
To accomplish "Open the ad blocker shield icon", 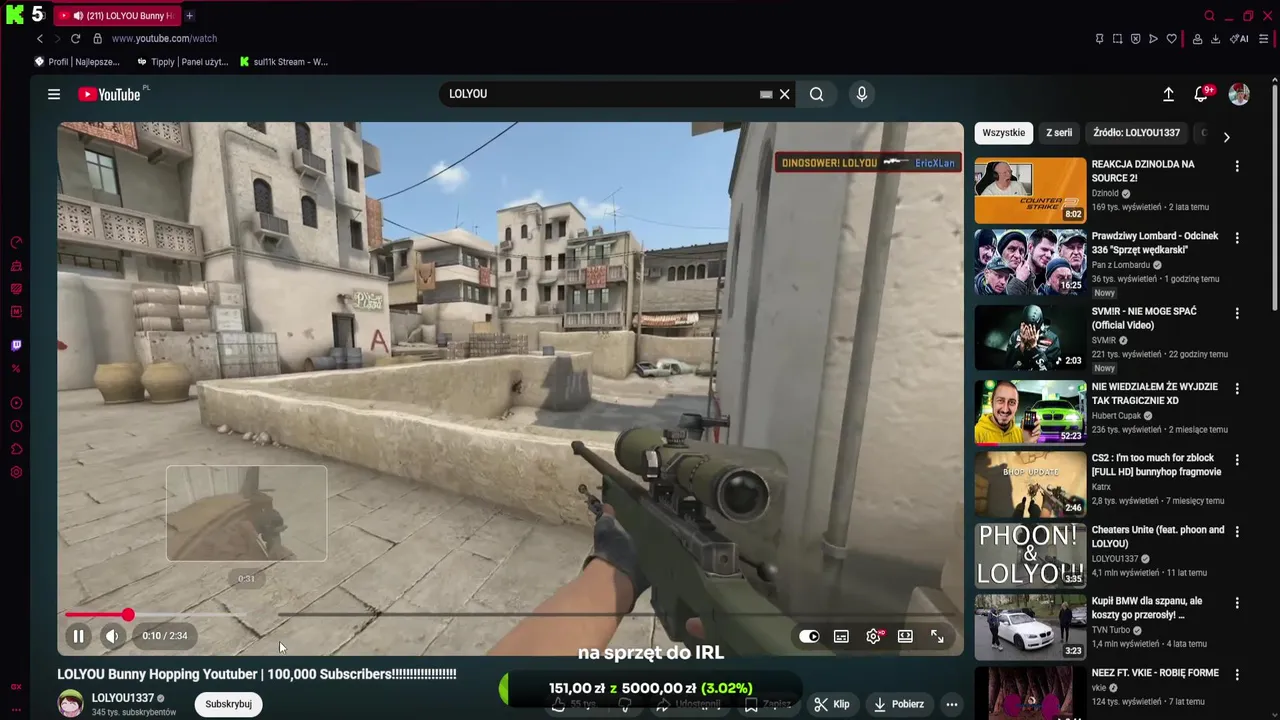I will [1135, 39].
